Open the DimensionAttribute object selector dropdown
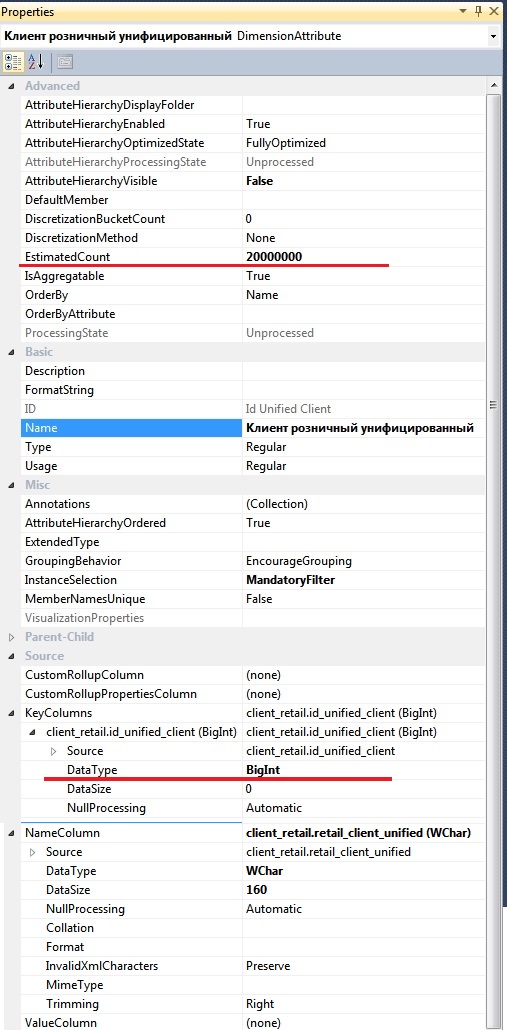This screenshot has width=508, height=1030. coord(494,37)
